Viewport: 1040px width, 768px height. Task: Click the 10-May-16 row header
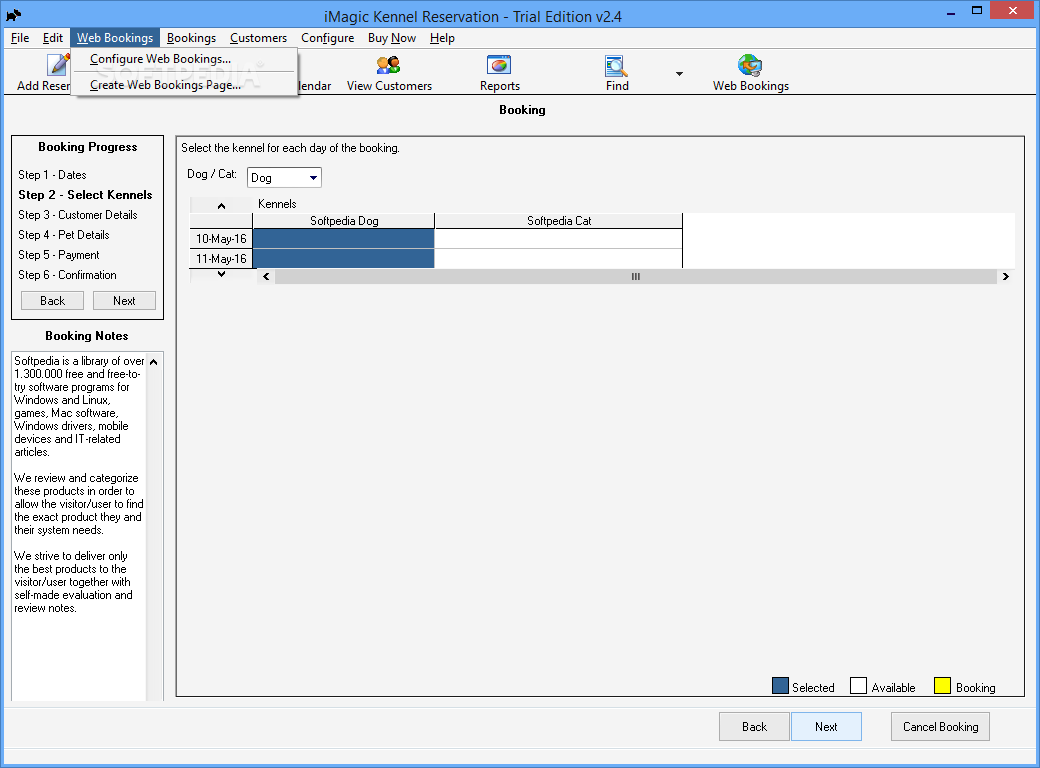pyautogui.click(x=221, y=239)
